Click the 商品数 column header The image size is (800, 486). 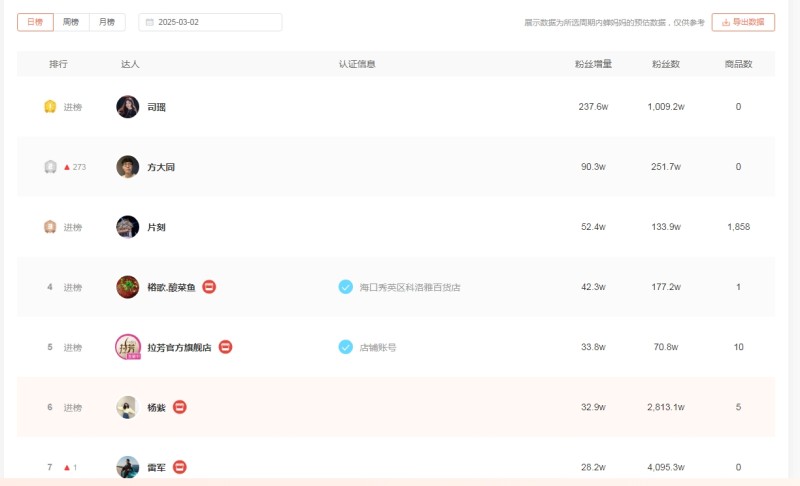pyautogui.click(x=739, y=64)
